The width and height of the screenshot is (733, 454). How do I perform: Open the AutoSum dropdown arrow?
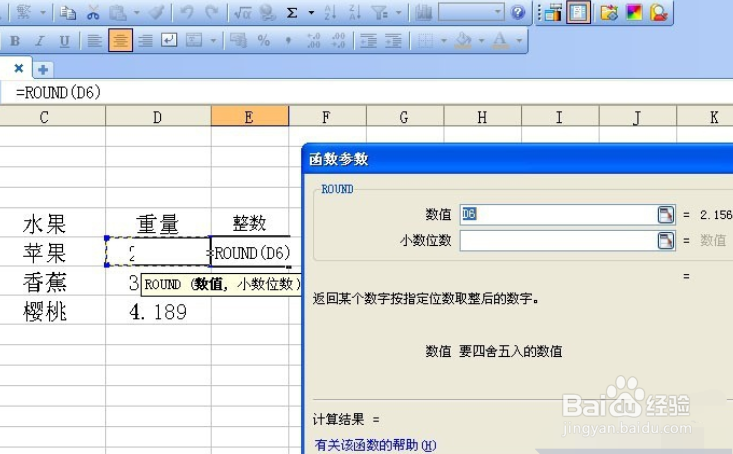(311, 13)
